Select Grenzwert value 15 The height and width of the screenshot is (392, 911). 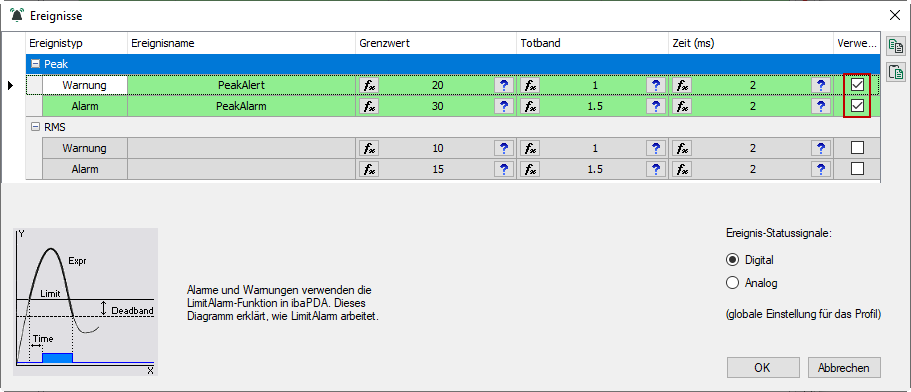pyautogui.click(x=437, y=169)
